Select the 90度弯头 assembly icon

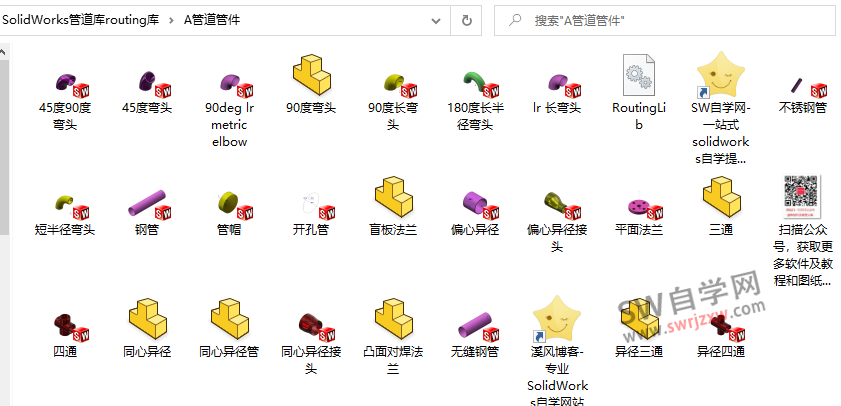click(311, 75)
